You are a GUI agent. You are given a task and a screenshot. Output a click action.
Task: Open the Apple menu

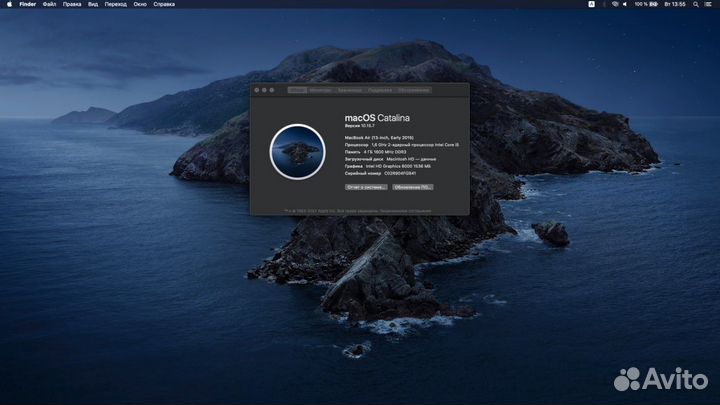click(x=7, y=4)
